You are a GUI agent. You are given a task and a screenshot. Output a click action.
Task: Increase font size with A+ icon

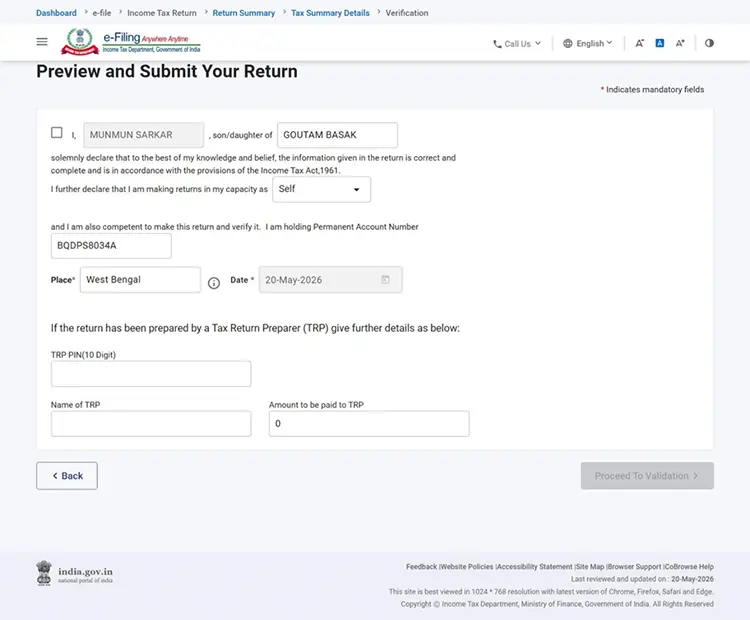tap(680, 43)
